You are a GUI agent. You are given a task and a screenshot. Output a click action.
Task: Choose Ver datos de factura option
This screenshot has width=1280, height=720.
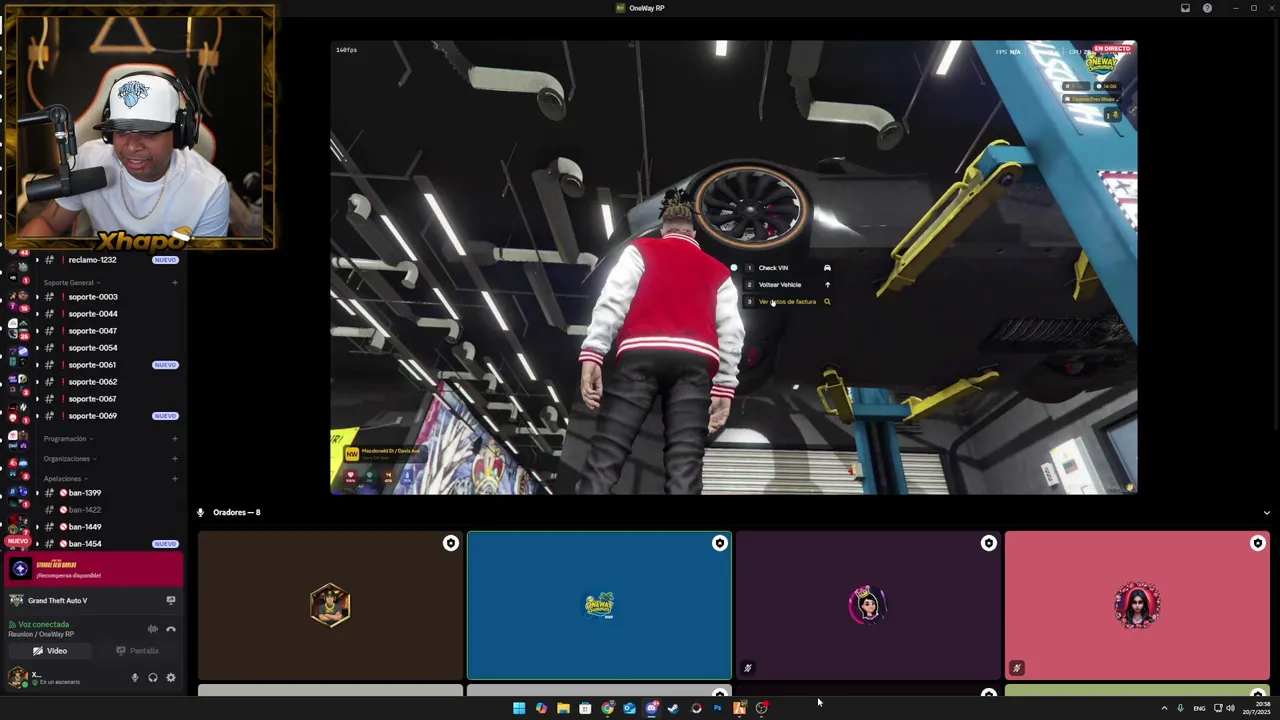tap(787, 302)
